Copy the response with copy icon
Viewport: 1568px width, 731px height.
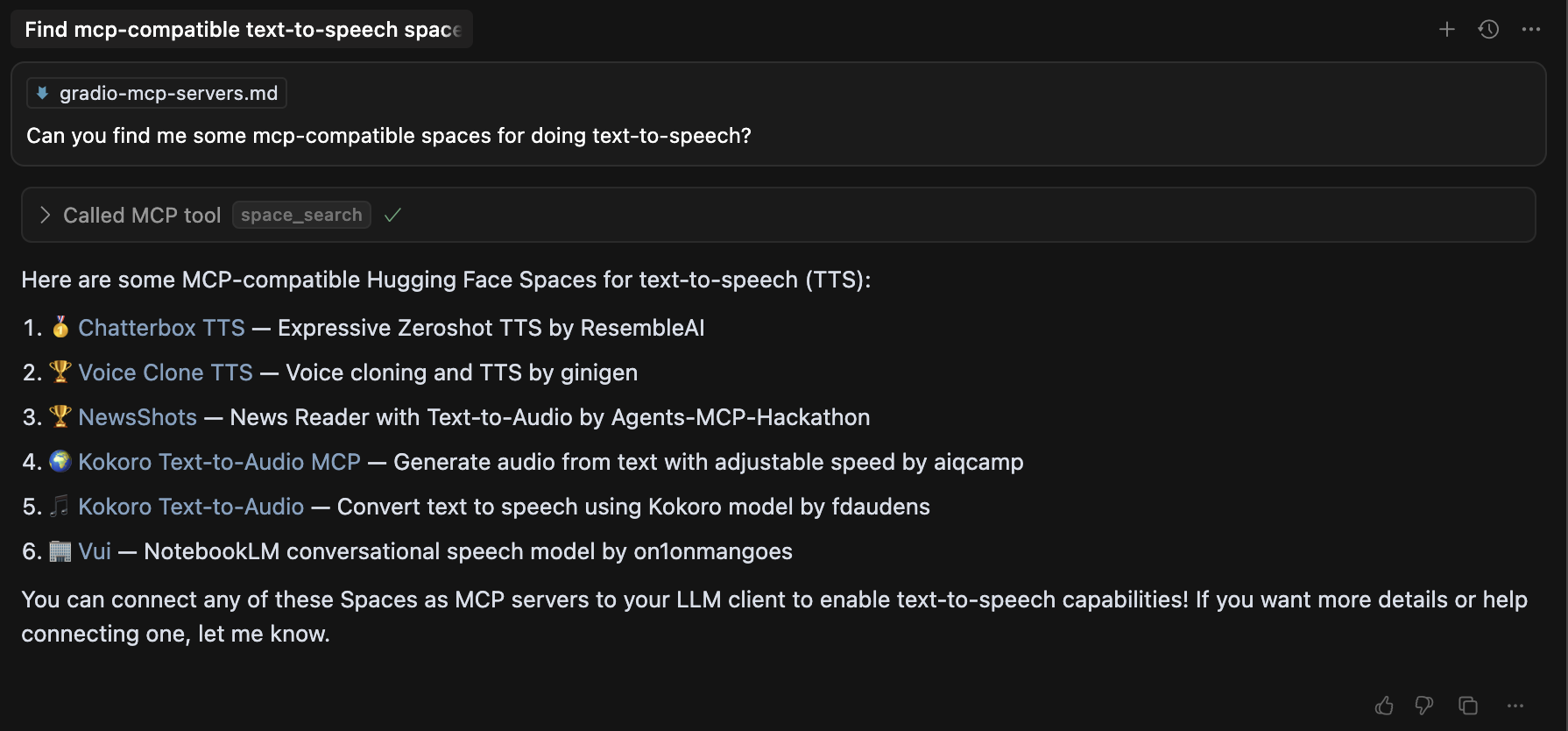pos(1468,706)
